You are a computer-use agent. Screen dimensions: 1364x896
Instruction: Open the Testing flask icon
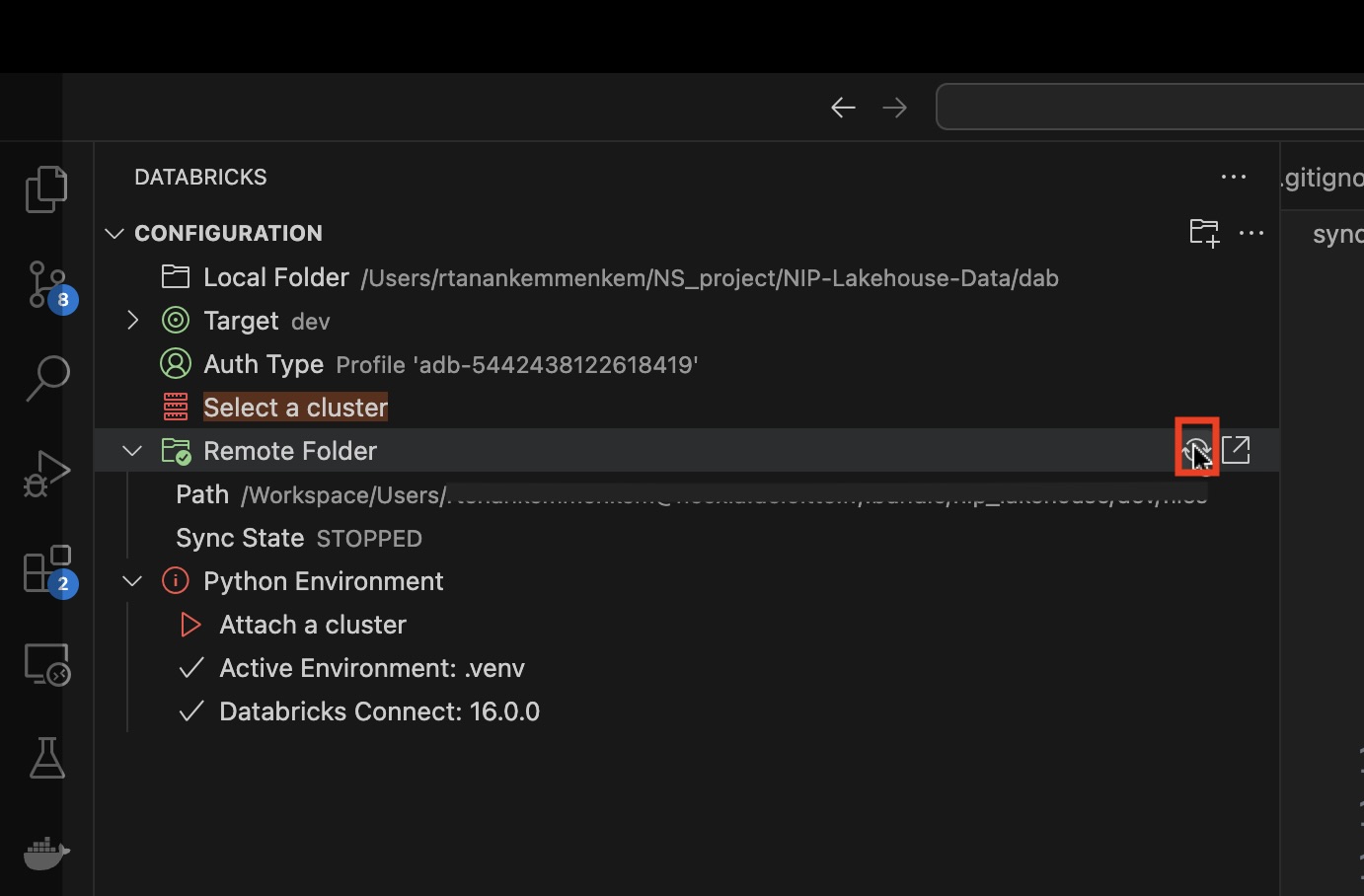46,758
